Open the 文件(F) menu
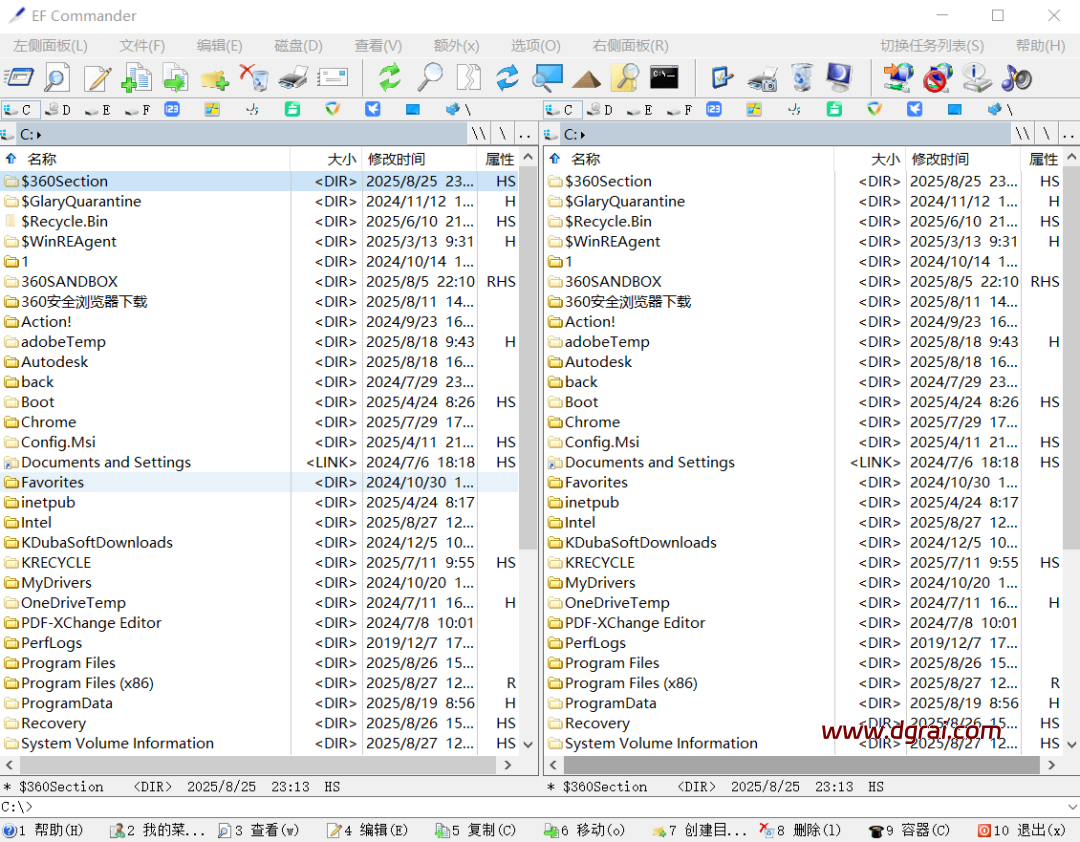 (x=142, y=46)
